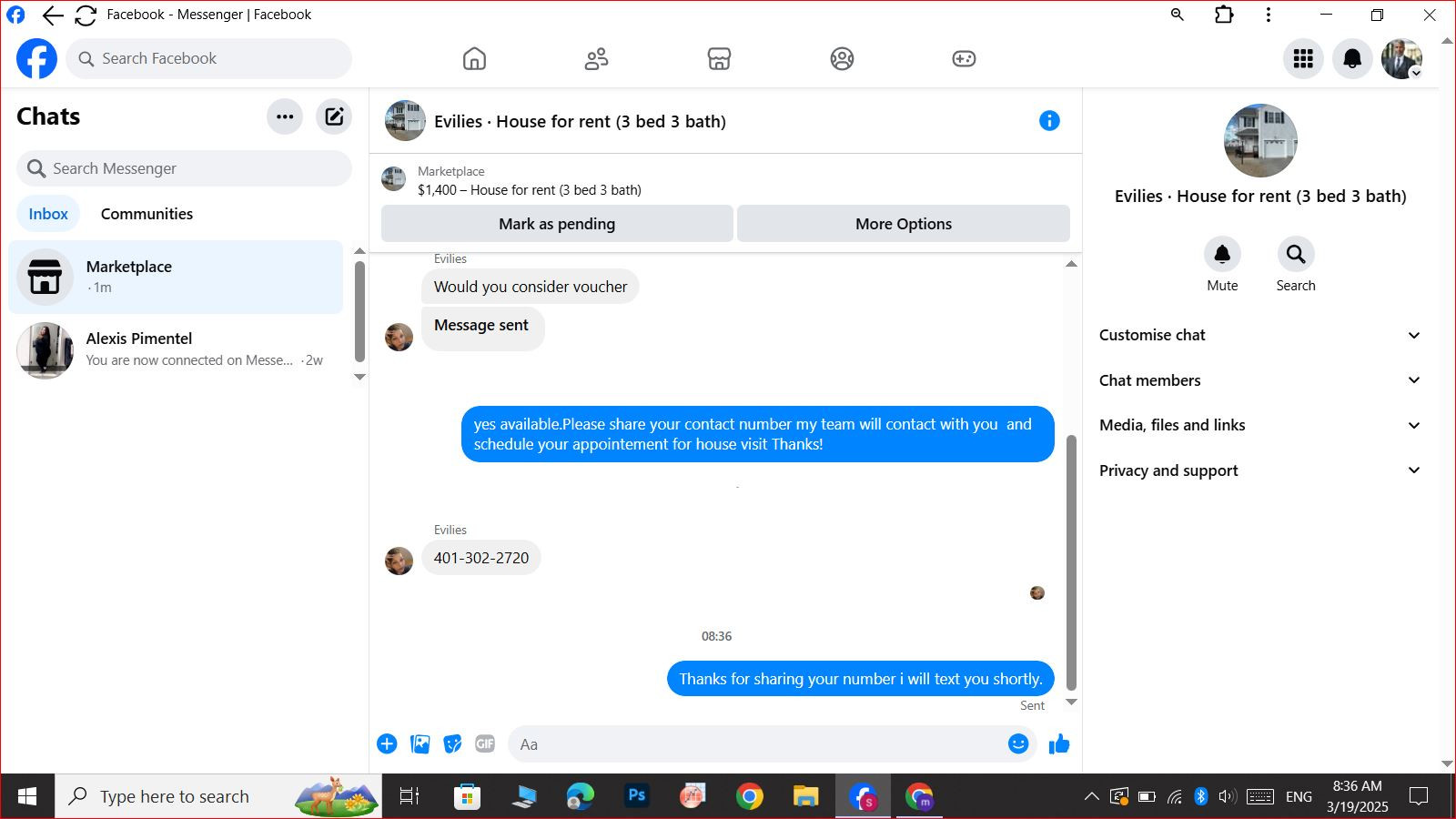Click the Windows taskbar search box
1456x819 pixels.
click(x=218, y=797)
